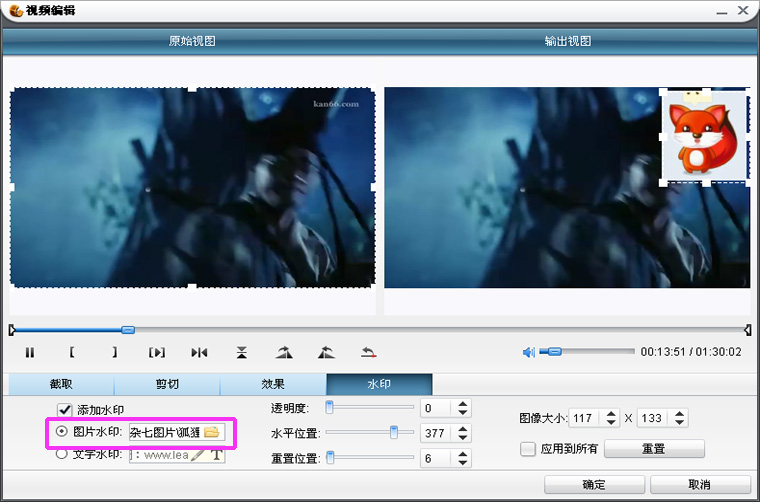The image size is (760, 502).
Task: Pause the video playback
Action: [30, 352]
